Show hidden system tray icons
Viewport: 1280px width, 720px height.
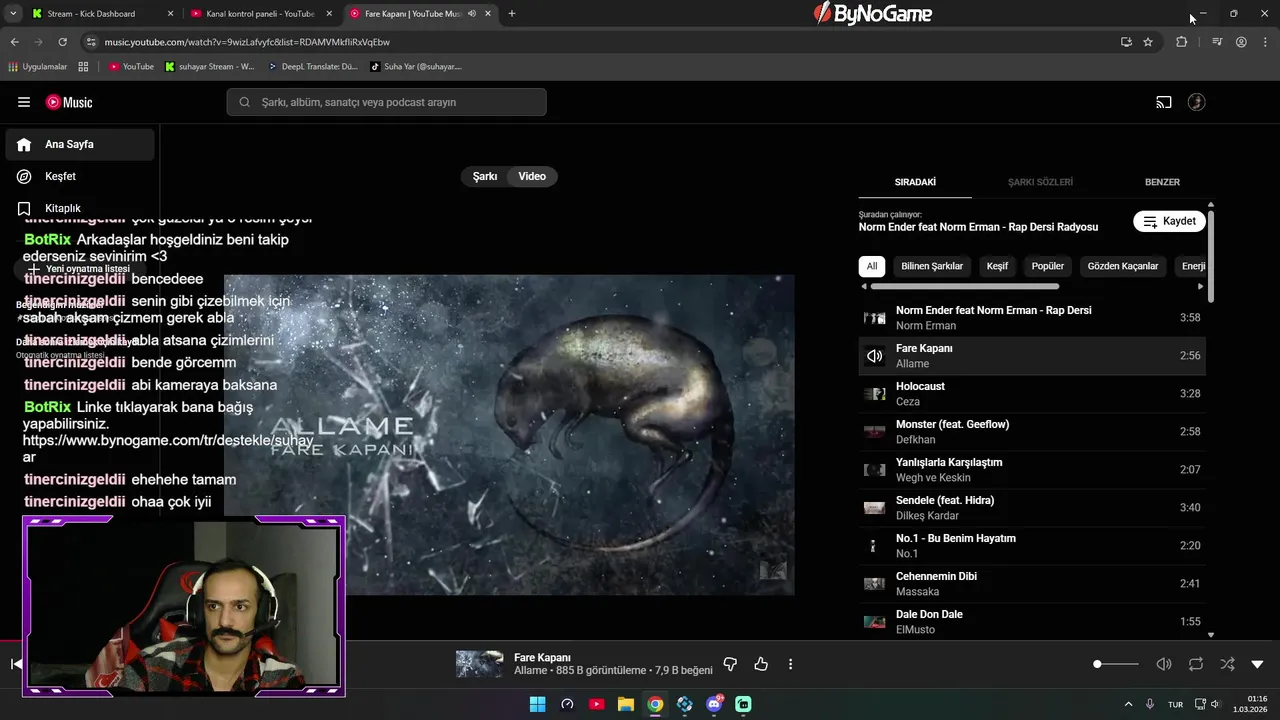pos(1128,704)
